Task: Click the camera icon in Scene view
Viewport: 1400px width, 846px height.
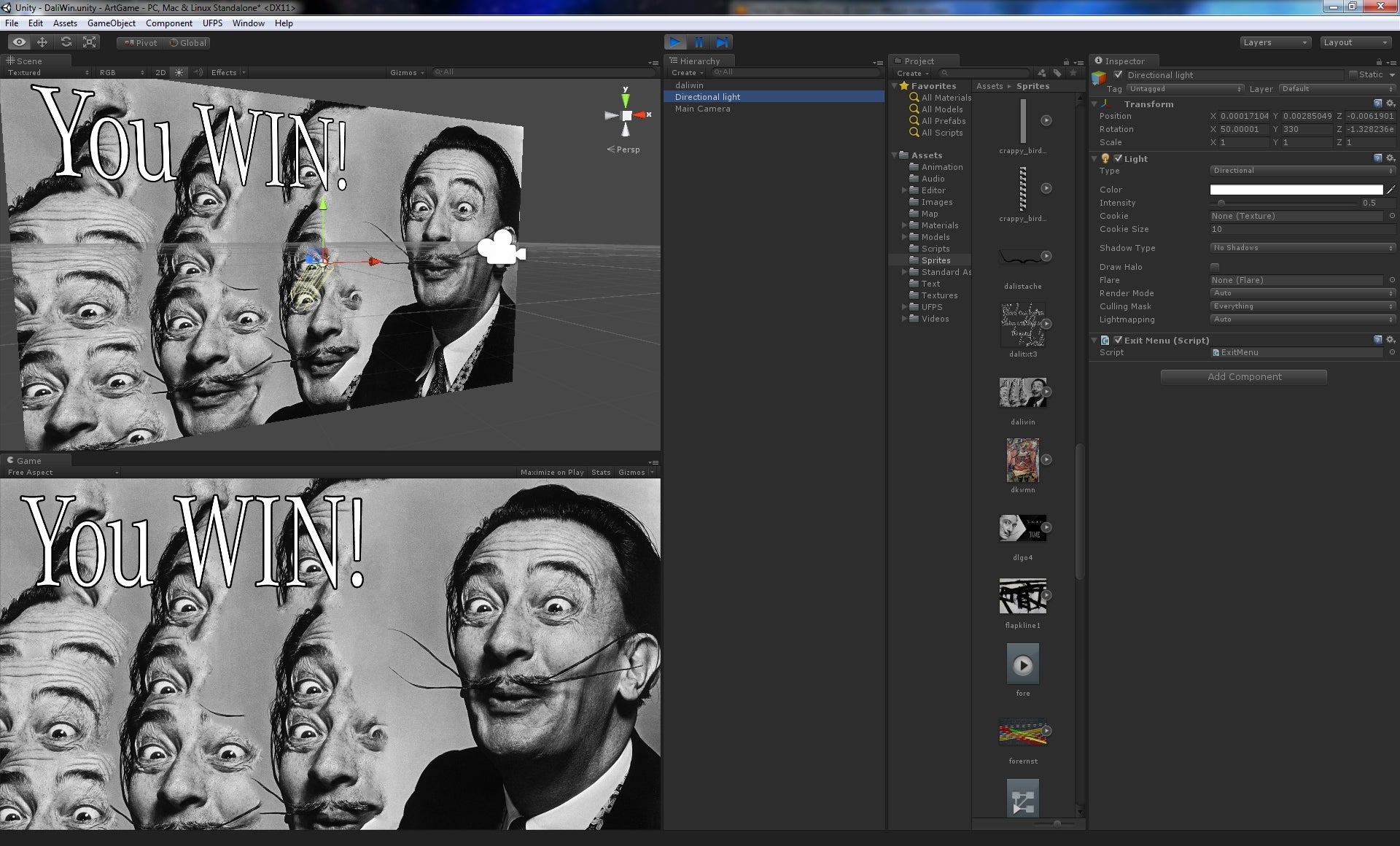Action: click(x=501, y=247)
